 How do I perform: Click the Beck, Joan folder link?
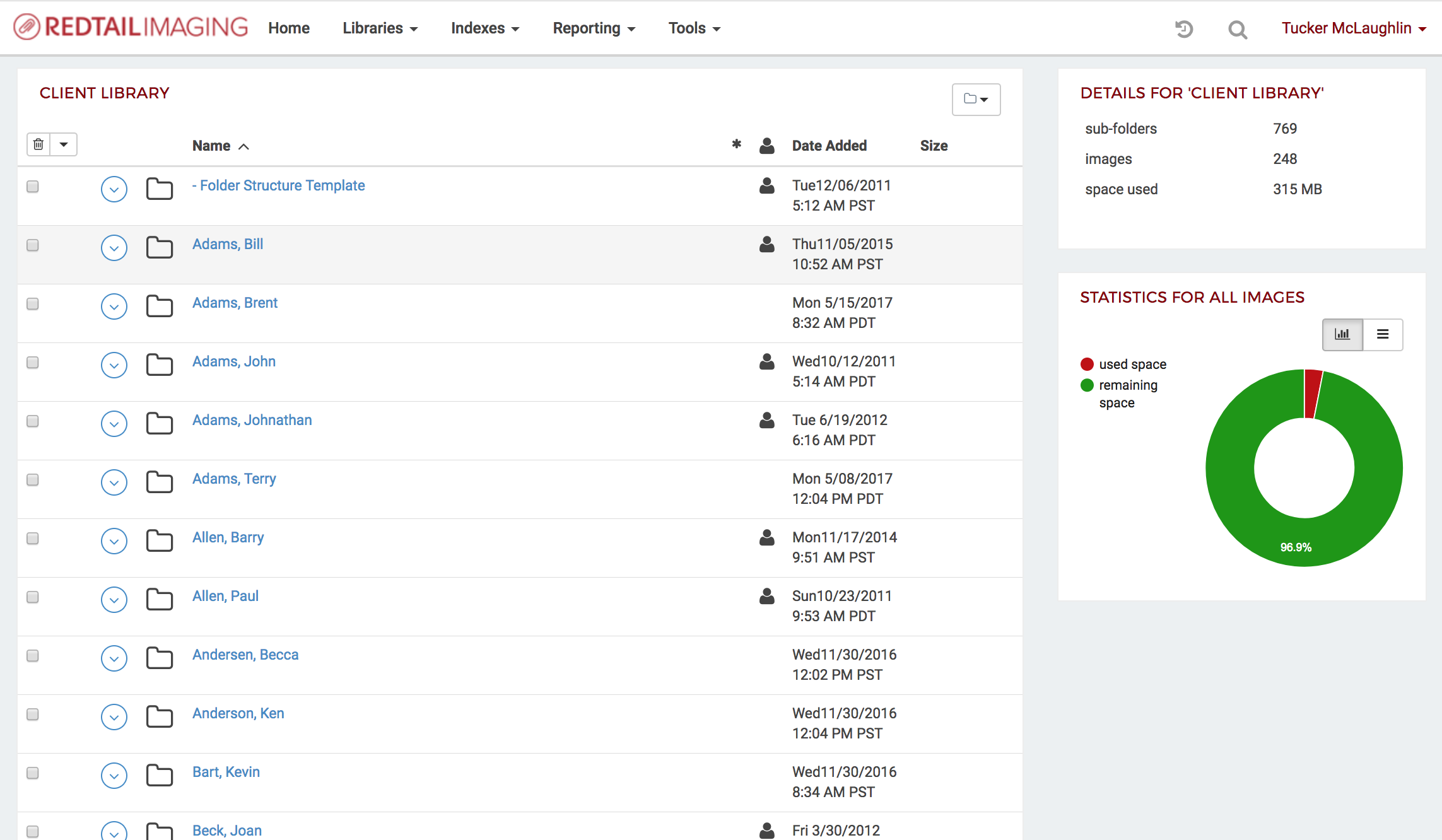226,830
